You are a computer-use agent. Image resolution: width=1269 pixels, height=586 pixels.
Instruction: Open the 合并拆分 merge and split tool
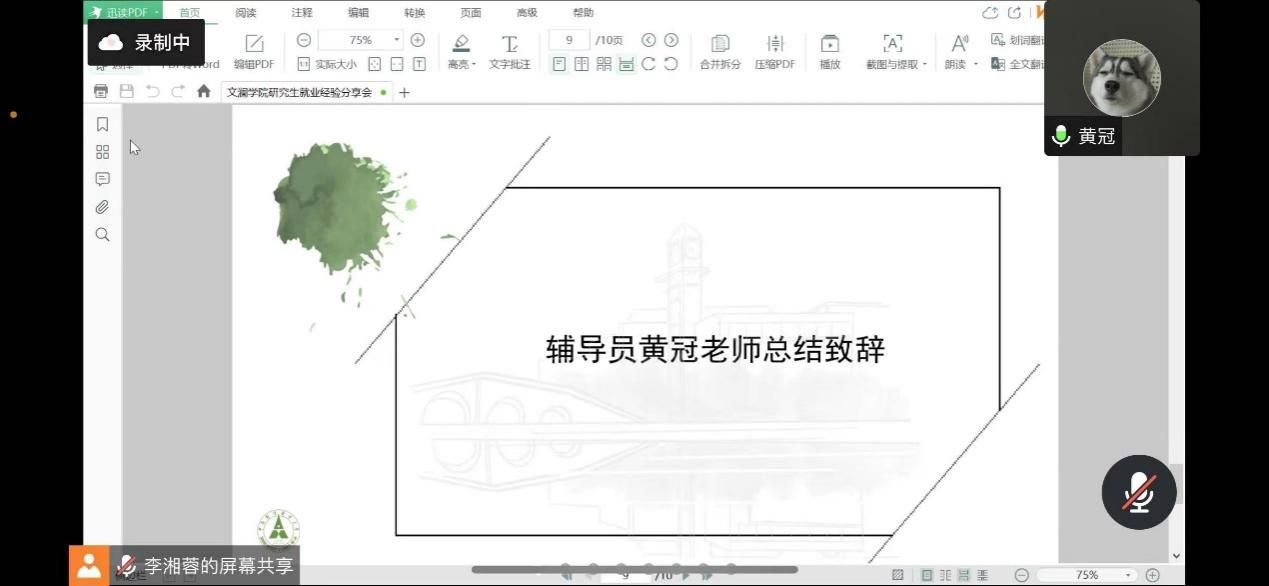pos(720,51)
